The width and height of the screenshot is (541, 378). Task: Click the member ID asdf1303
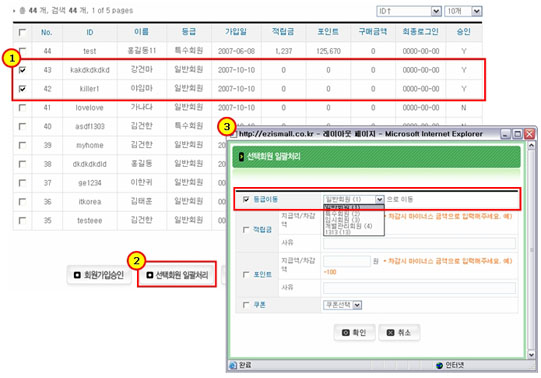[90, 126]
